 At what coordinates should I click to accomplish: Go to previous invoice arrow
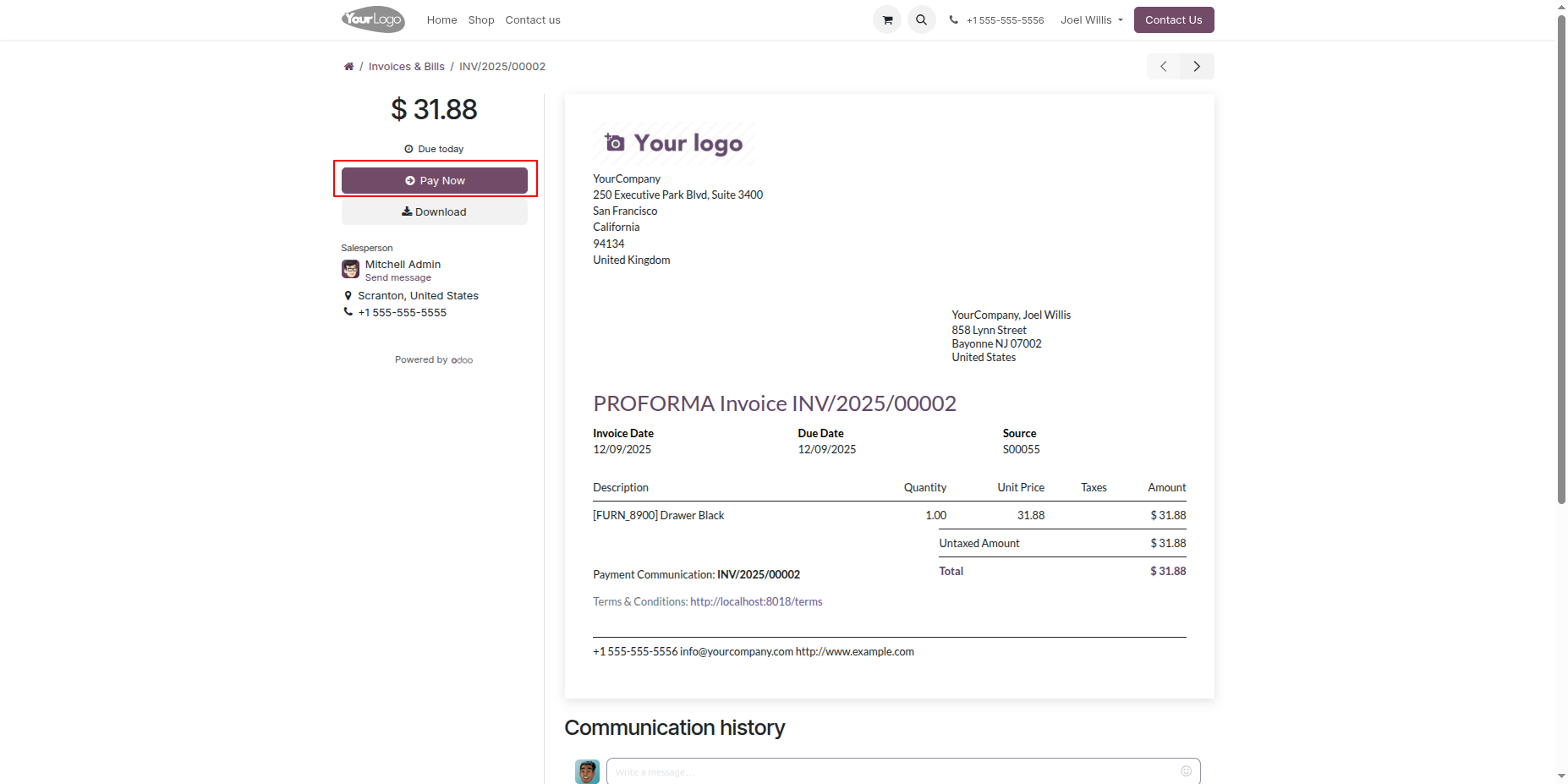click(x=1164, y=66)
